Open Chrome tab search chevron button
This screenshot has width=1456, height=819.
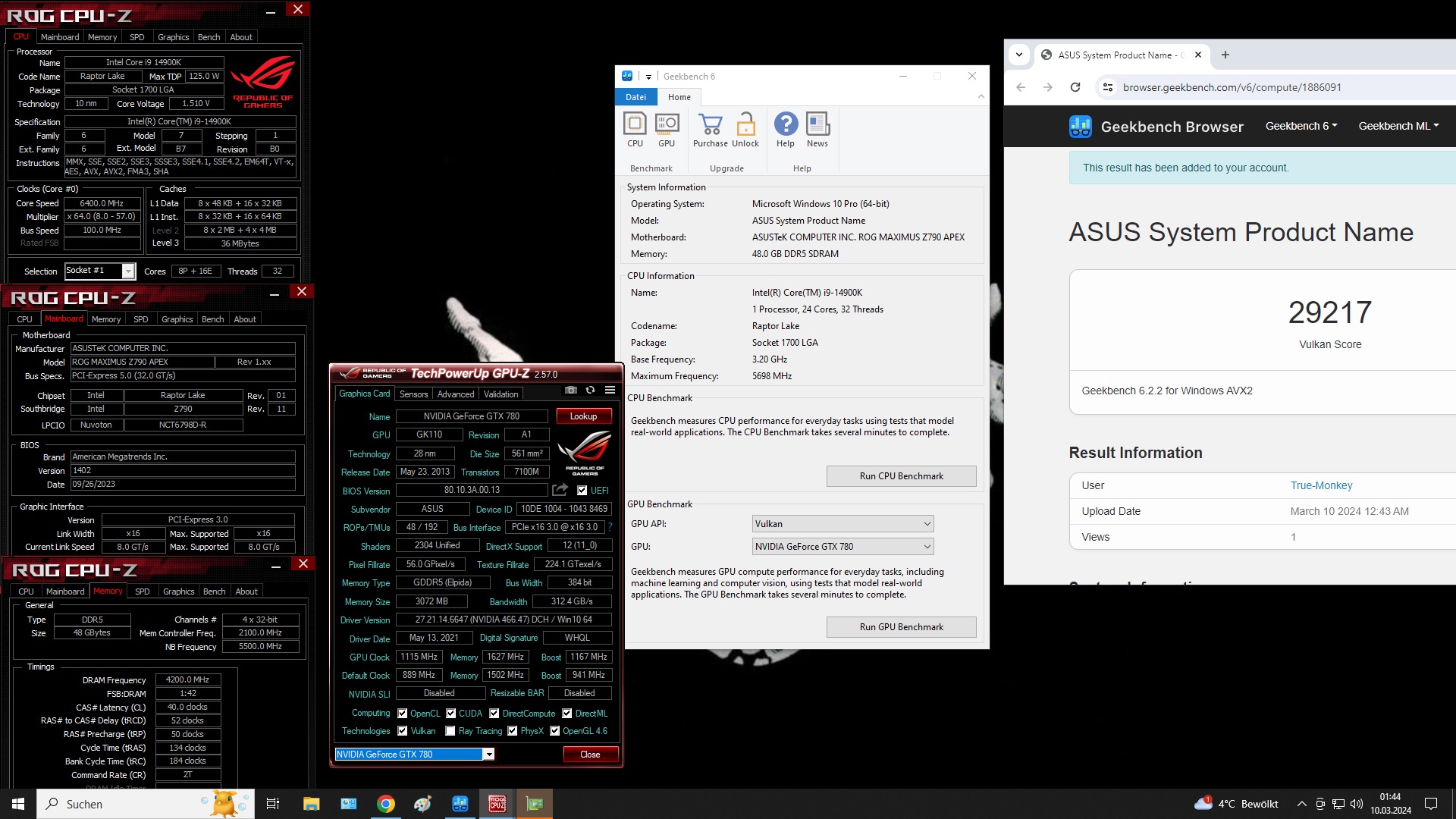tap(1019, 55)
